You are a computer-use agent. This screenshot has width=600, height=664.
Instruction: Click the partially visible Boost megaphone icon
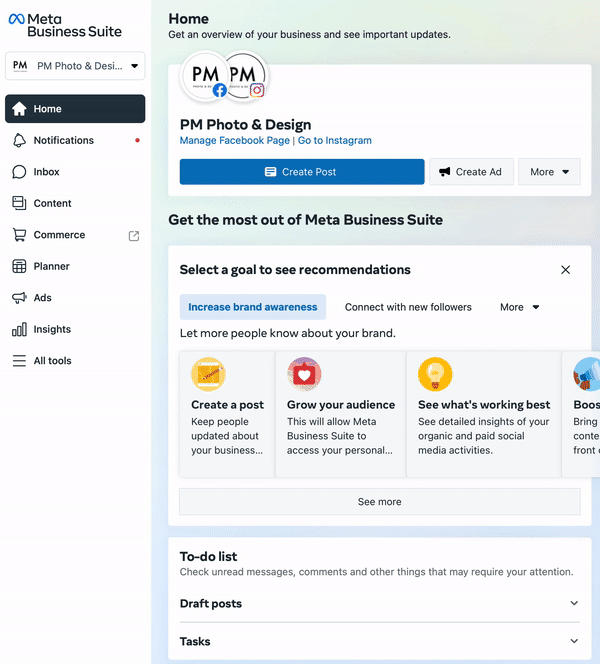(587, 374)
